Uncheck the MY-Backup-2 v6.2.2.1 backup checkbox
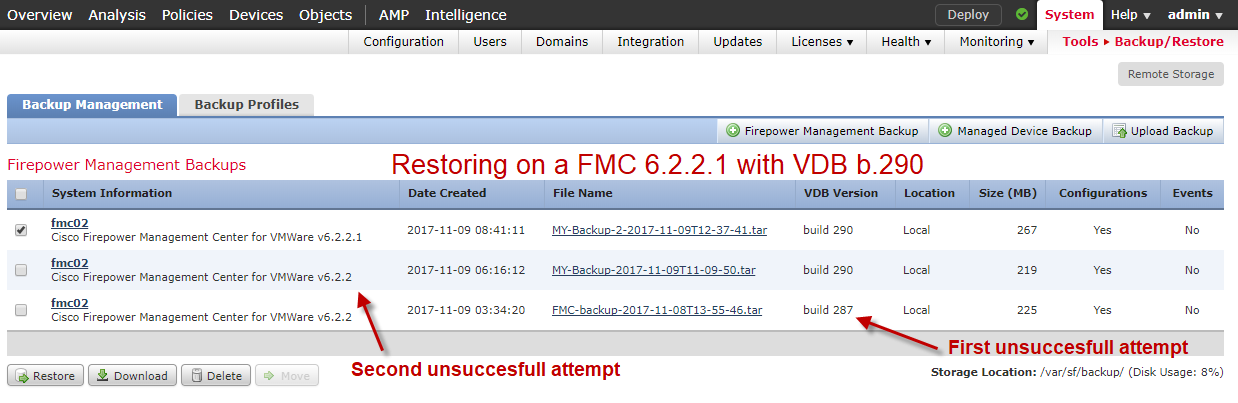This screenshot has width=1238, height=403. pos(21,230)
